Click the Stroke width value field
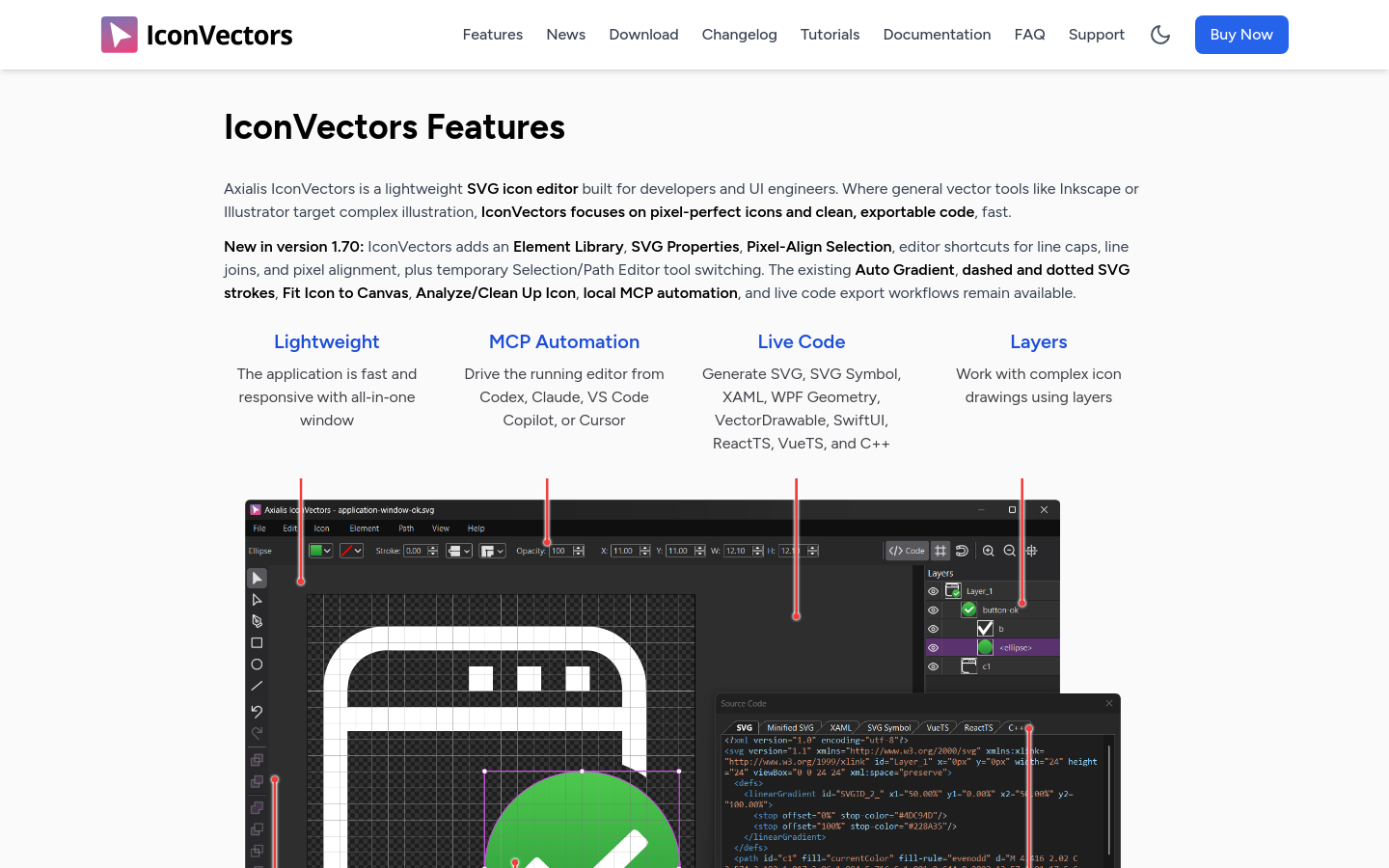The image size is (1389, 868). 415,551
